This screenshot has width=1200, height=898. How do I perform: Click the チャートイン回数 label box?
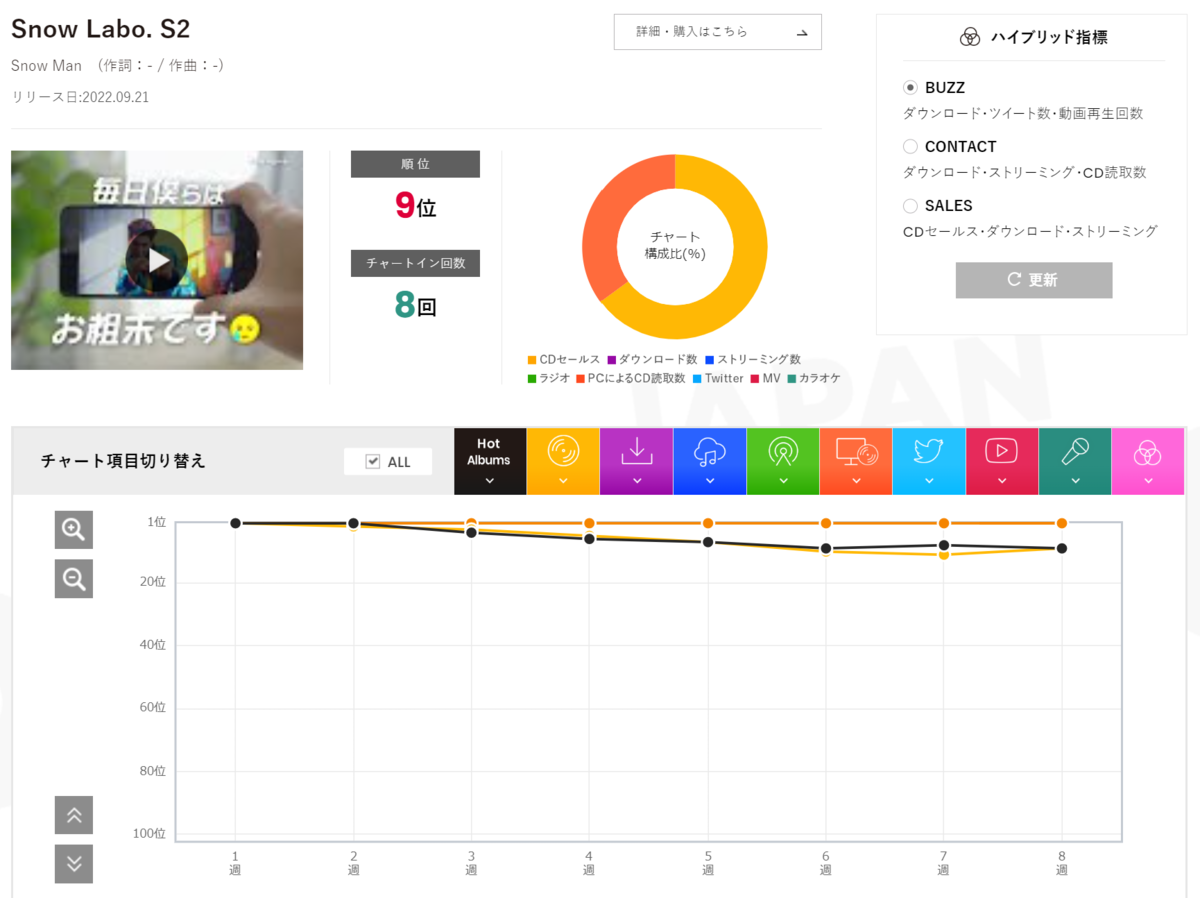coord(415,263)
